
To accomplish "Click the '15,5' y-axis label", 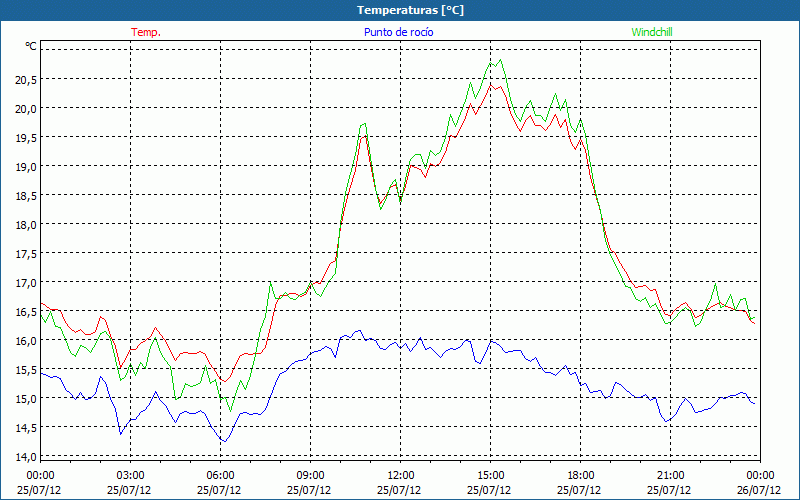I will (27, 369).
